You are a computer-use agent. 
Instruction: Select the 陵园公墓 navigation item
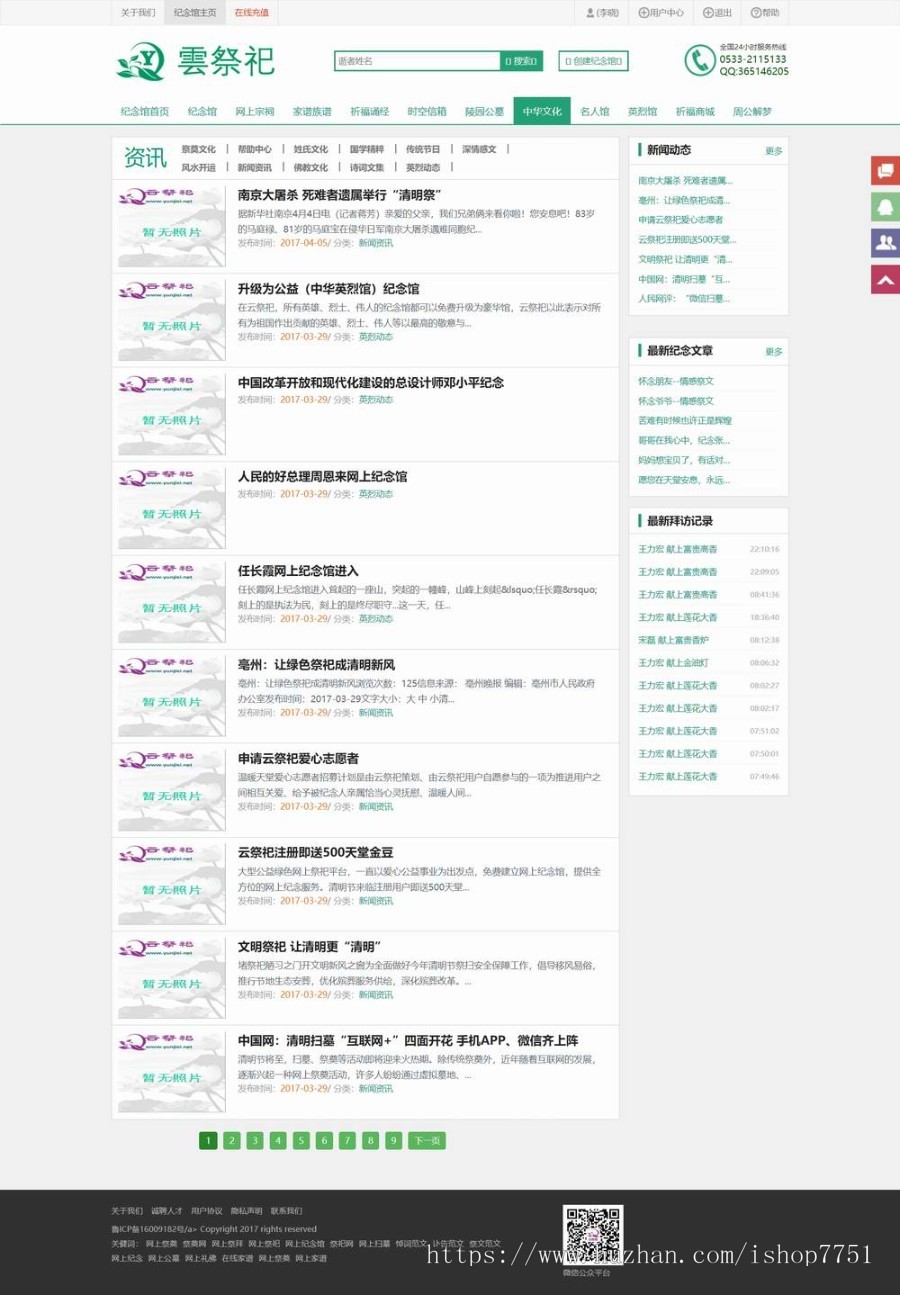click(484, 112)
